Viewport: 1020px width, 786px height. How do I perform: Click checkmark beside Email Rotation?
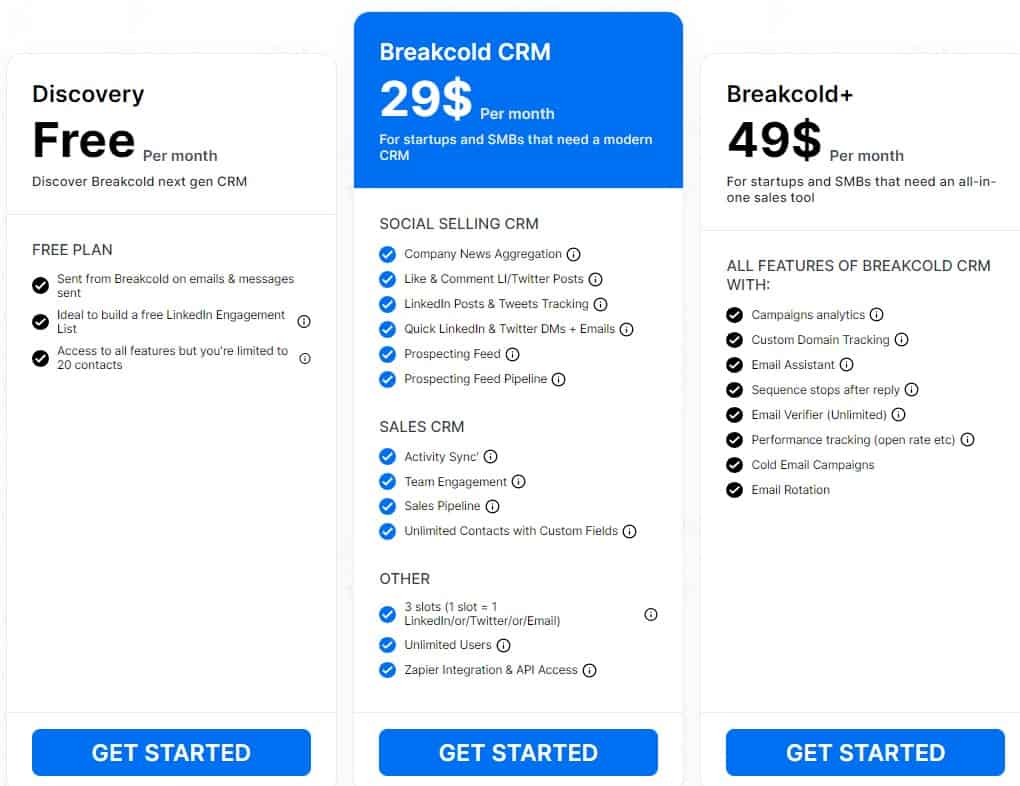click(x=735, y=490)
